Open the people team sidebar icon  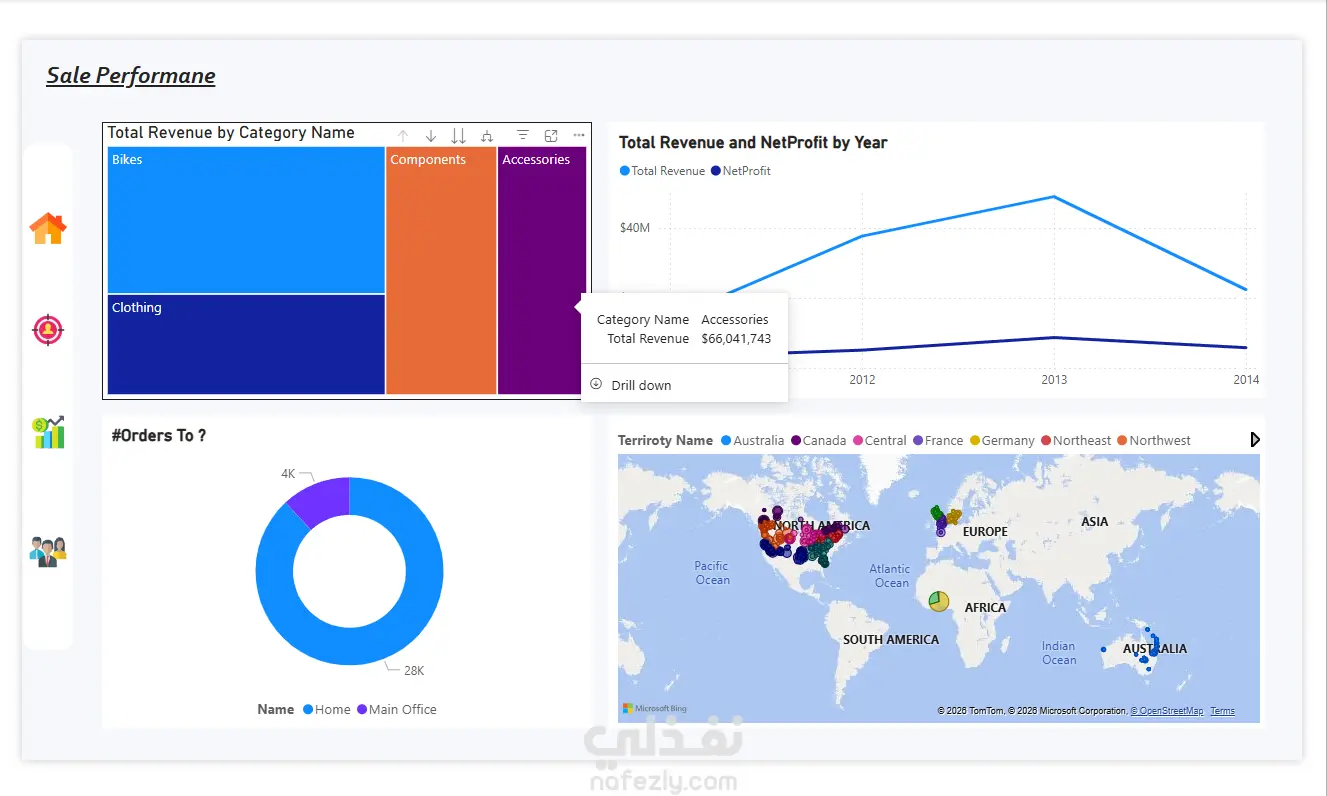tap(48, 552)
